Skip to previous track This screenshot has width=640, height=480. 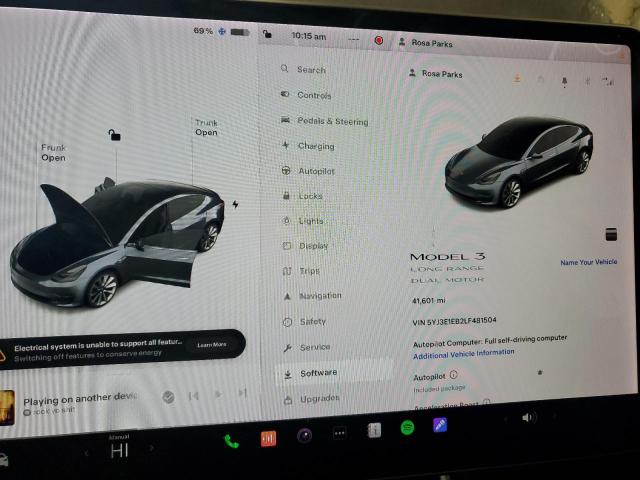point(193,396)
